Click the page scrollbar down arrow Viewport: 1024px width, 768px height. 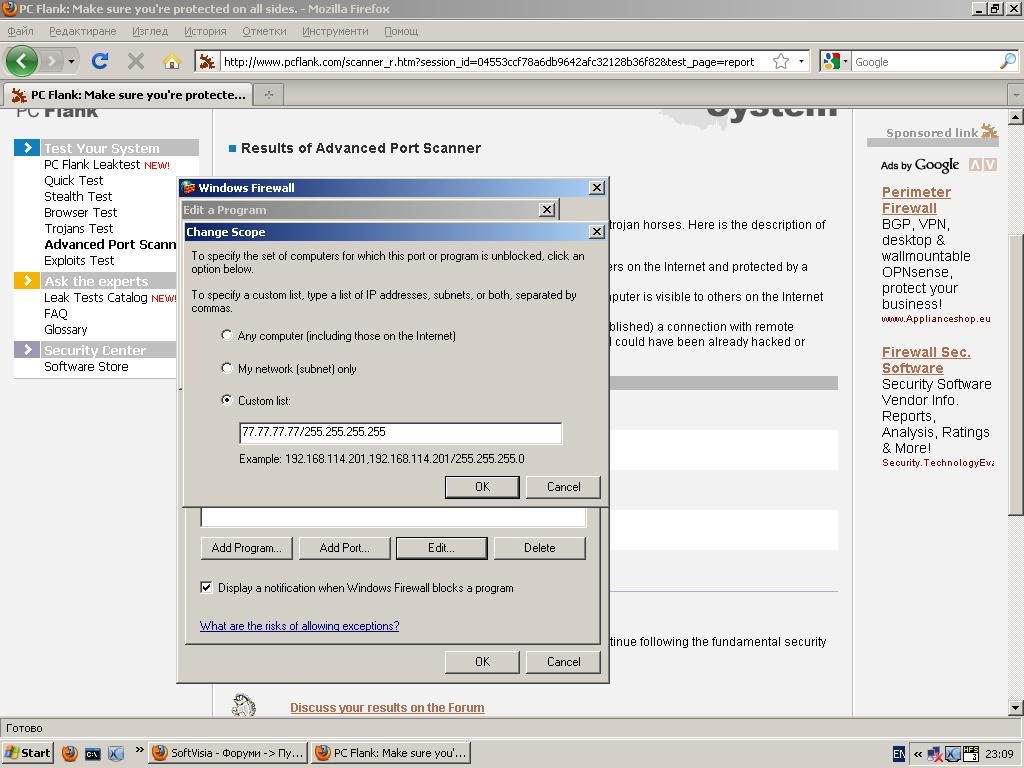tap(1016, 707)
